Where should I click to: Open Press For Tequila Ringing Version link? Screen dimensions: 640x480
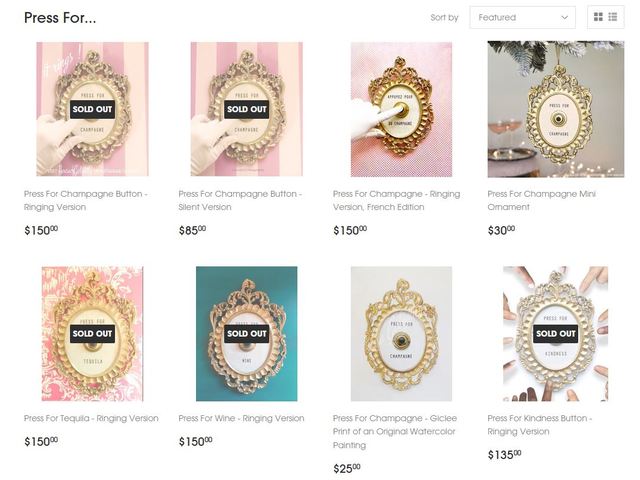tap(91, 418)
